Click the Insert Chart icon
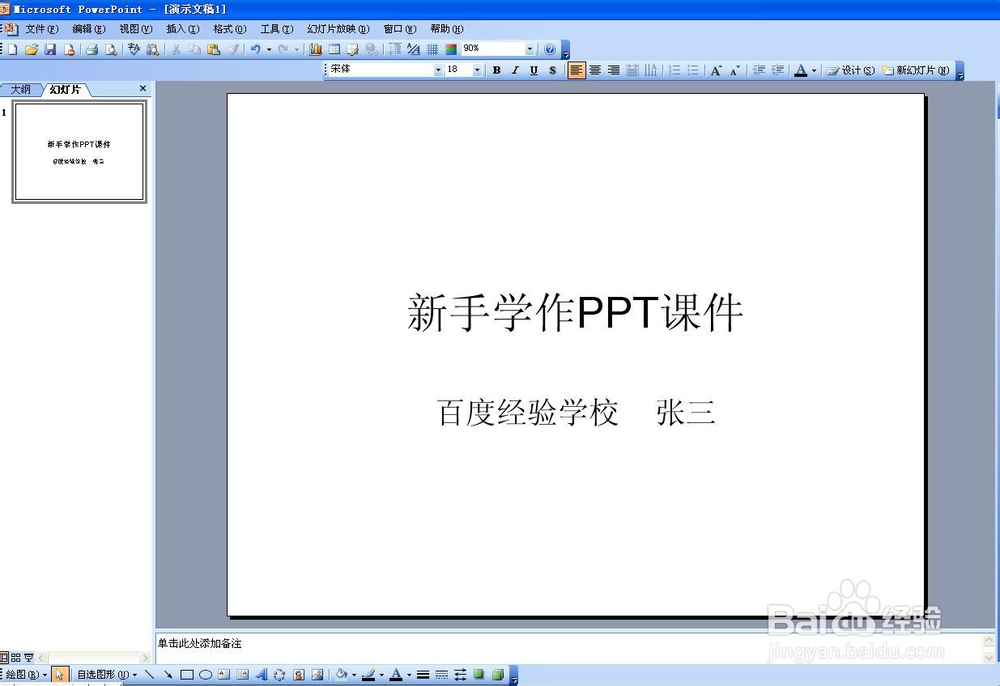This screenshot has width=1000, height=686. (316, 48)
